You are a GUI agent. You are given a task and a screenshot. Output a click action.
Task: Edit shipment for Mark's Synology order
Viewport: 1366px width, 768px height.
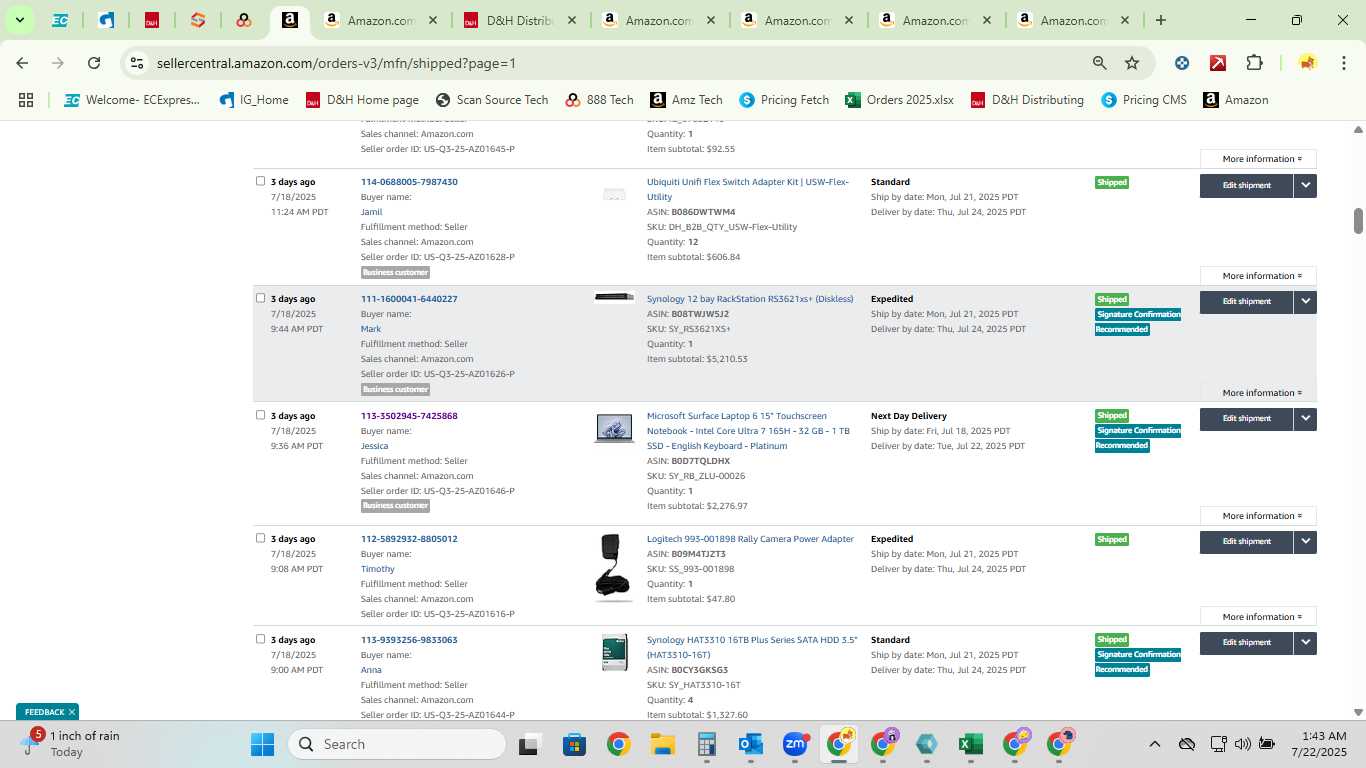point(1247,302)
